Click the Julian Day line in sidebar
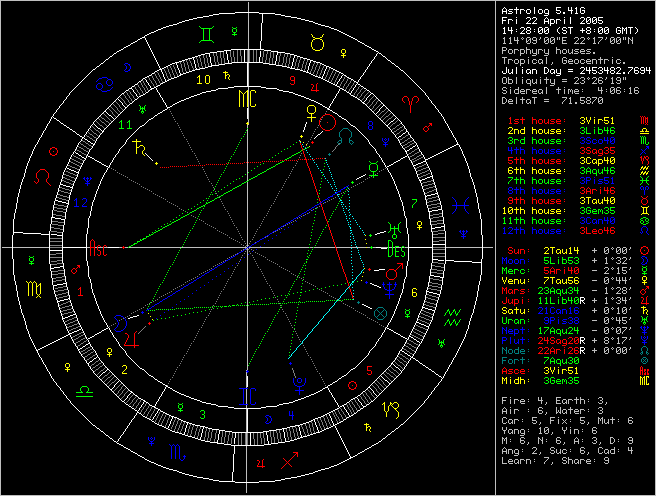 pyautogui.click(x=575, y=71)
